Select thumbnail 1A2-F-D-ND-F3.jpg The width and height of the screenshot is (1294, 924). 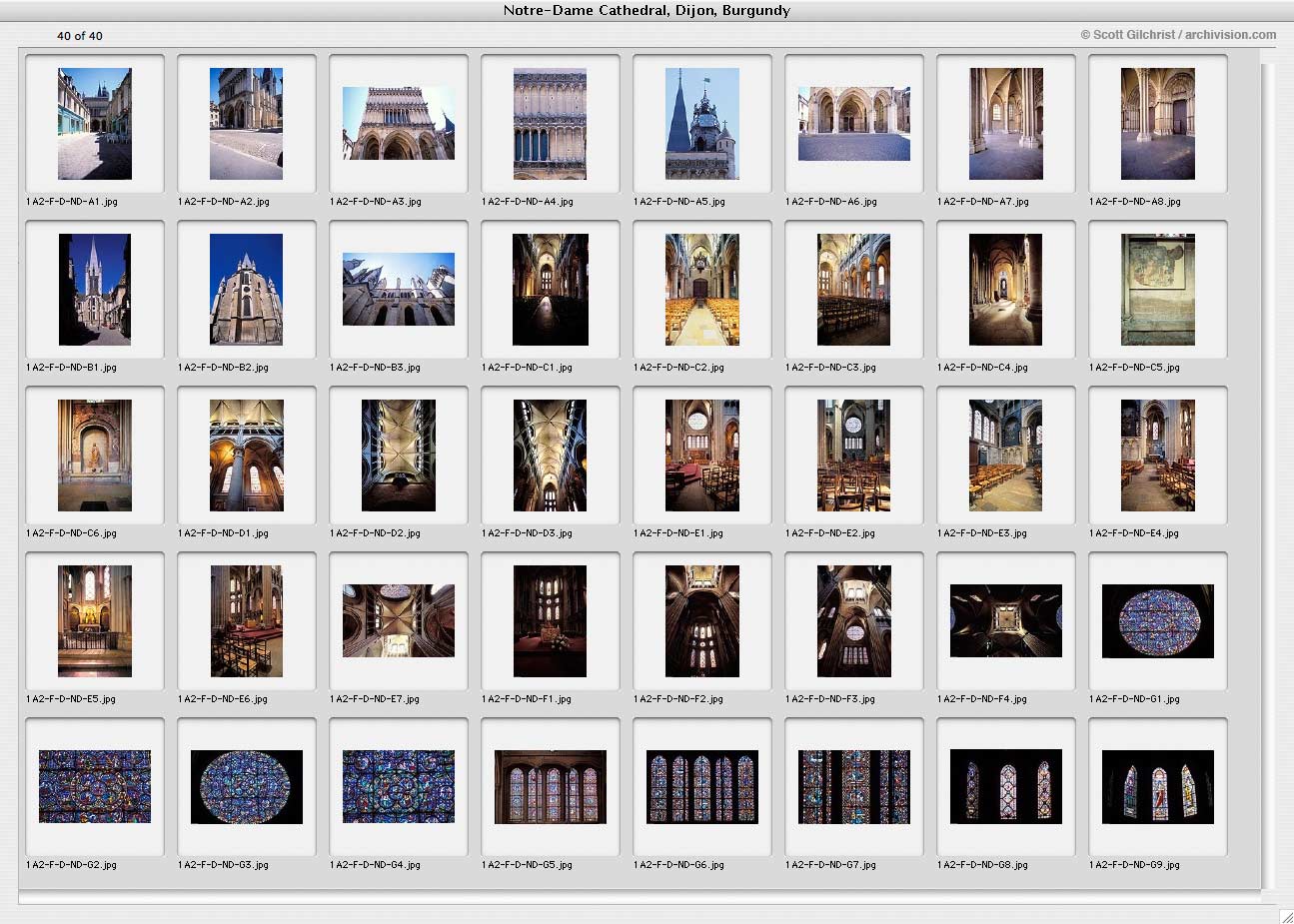tap(853, 621)
